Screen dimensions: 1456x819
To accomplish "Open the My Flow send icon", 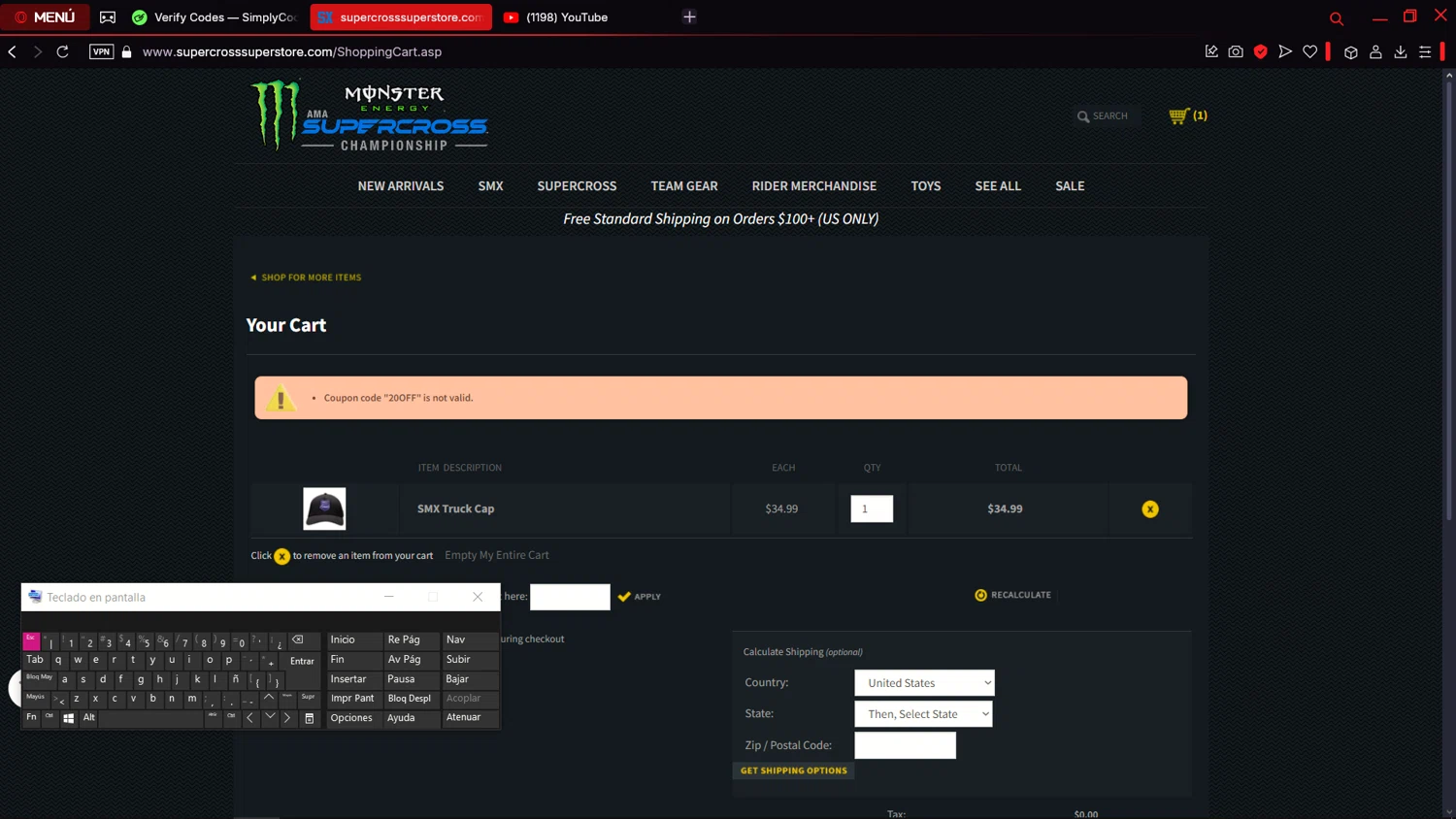I will click(1285, 51).
